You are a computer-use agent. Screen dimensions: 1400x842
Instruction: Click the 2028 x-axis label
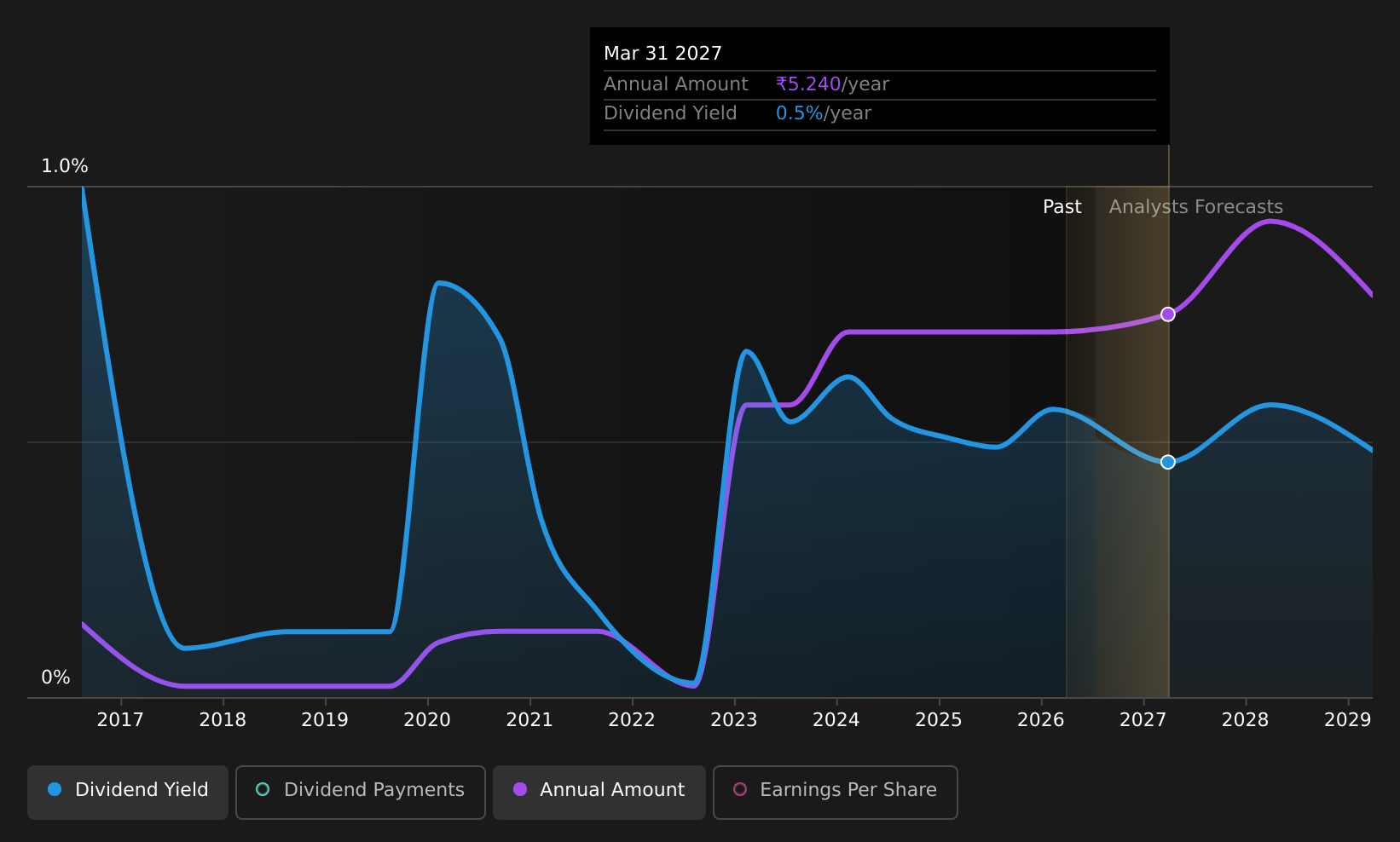pyautogui.click(x=1246, y=720)
